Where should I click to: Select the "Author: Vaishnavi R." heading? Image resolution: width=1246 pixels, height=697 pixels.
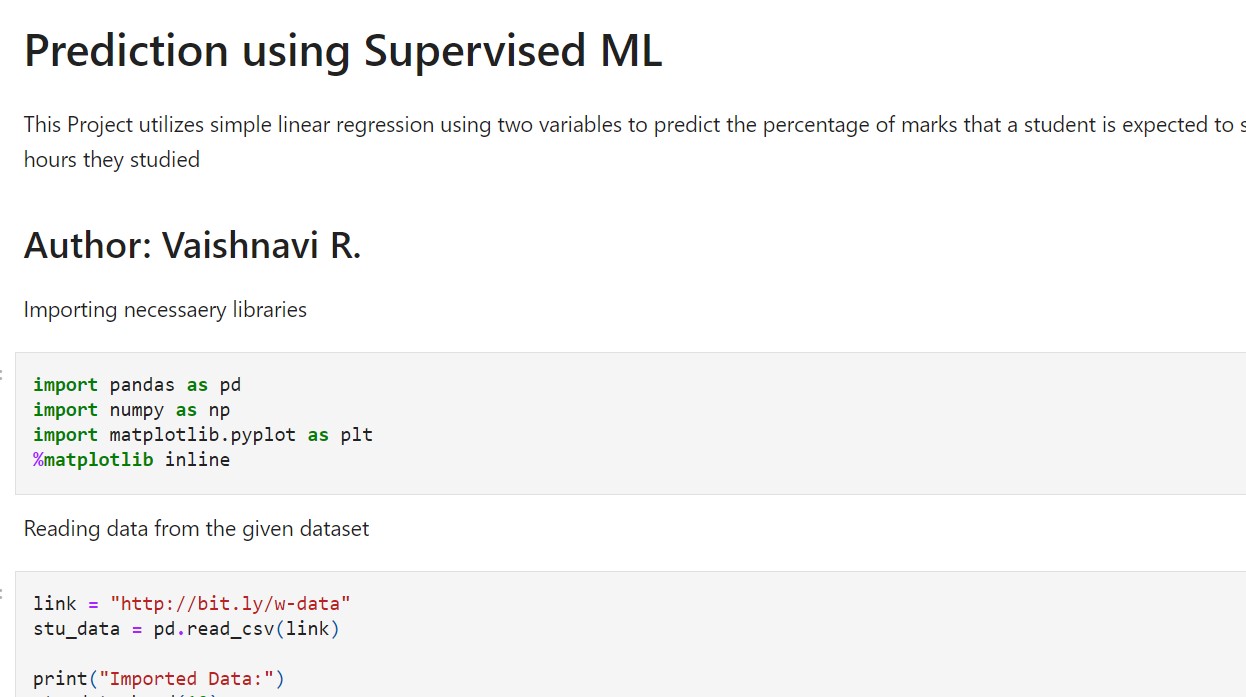tap(192, 245)
